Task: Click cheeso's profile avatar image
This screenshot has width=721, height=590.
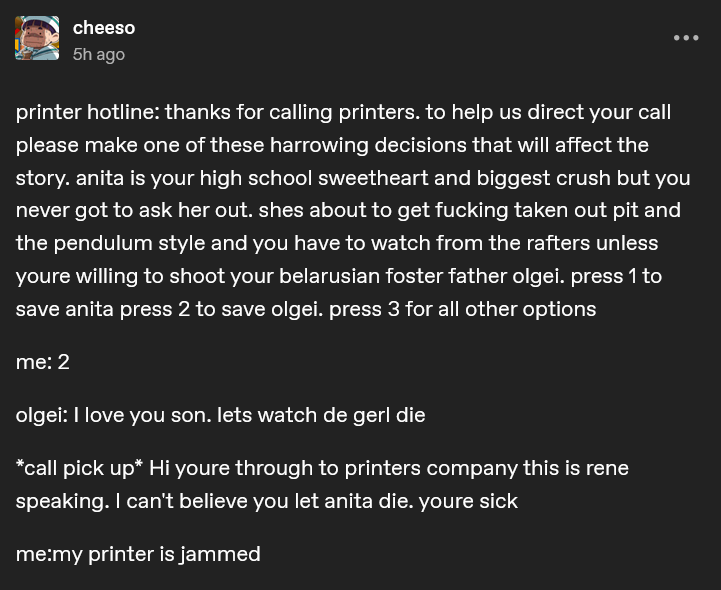Action: tap(37, 38)
